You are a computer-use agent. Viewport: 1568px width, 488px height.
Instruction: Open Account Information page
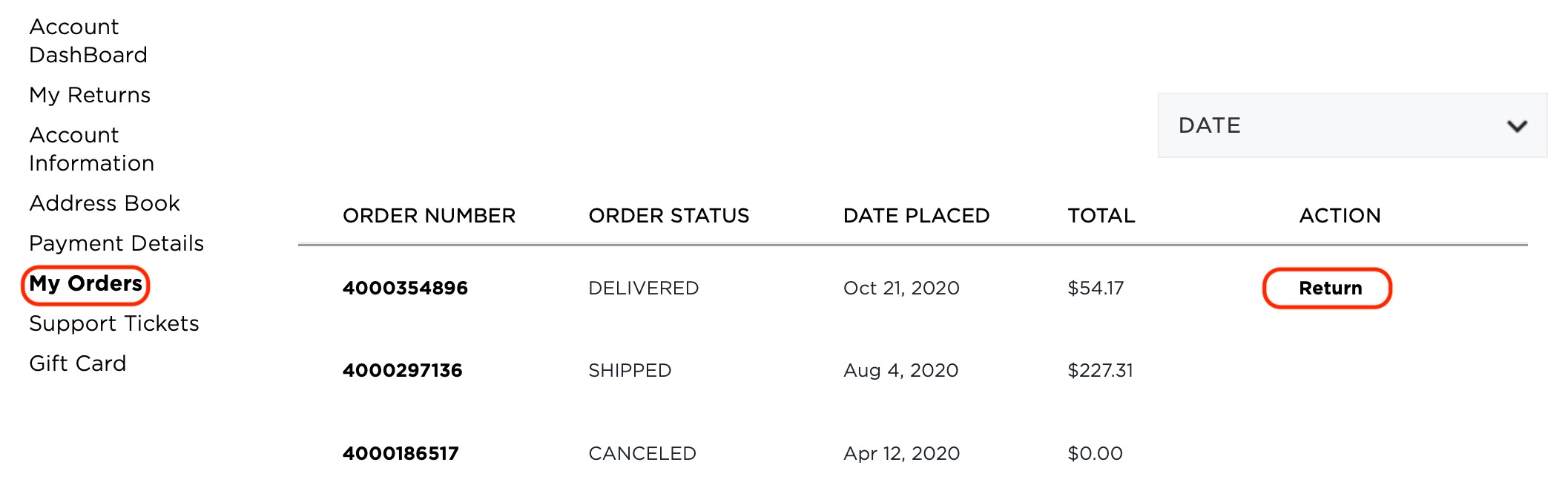tap(92, 148)
